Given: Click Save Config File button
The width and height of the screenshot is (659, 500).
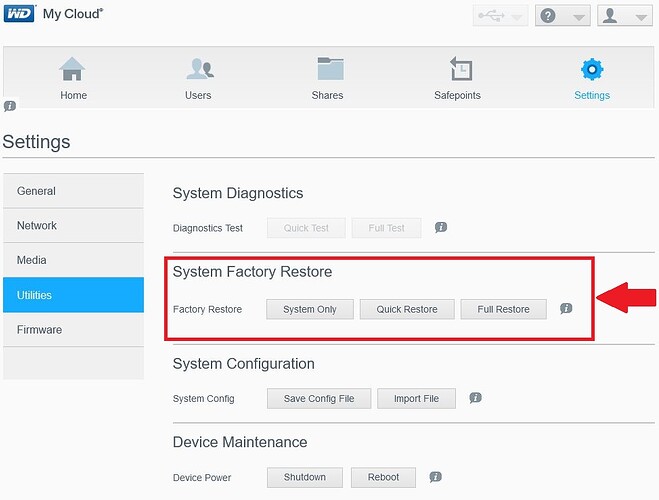Looking at the screenshot, I should 319,398.
